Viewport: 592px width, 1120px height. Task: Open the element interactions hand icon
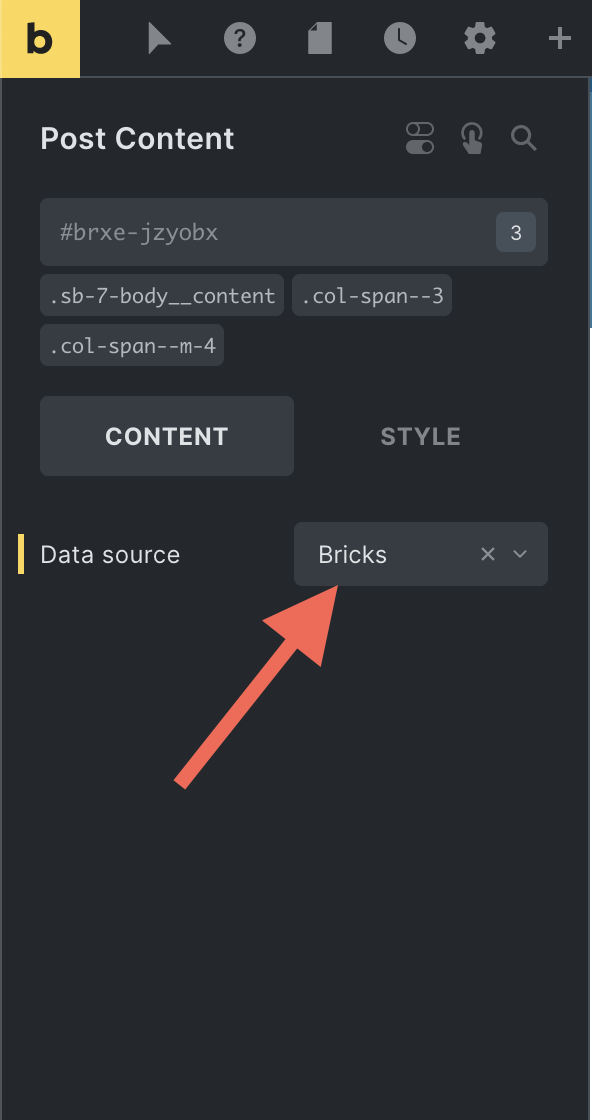tap(472, 138)
